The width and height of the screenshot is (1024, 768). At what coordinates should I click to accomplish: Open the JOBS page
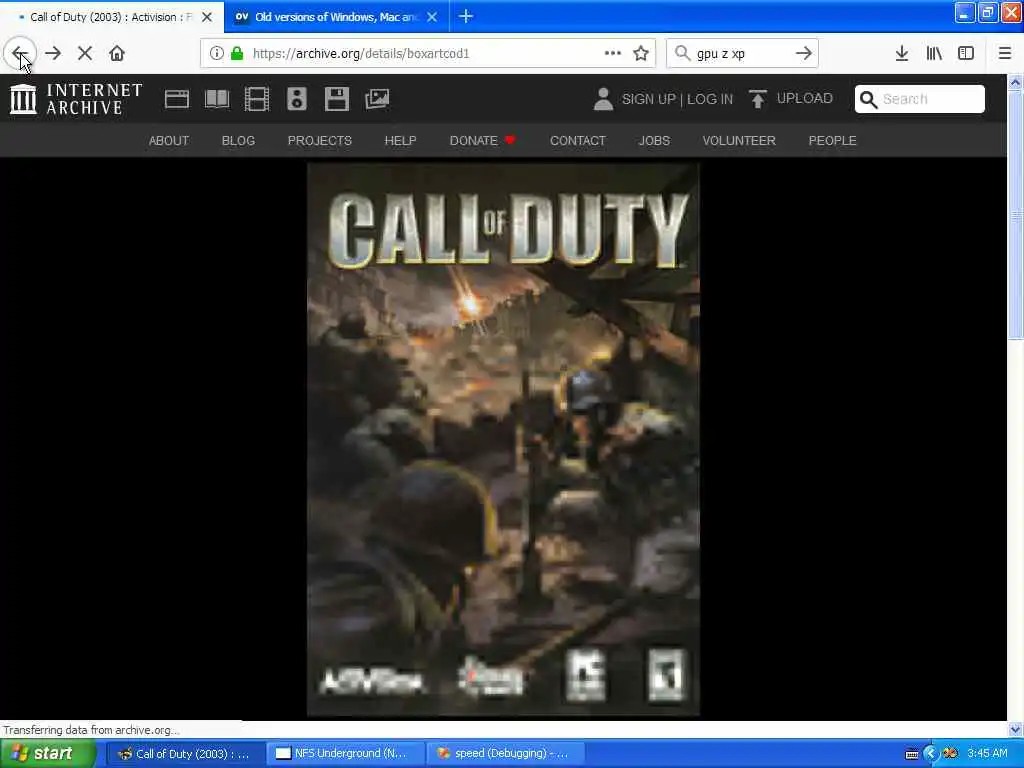654,140
